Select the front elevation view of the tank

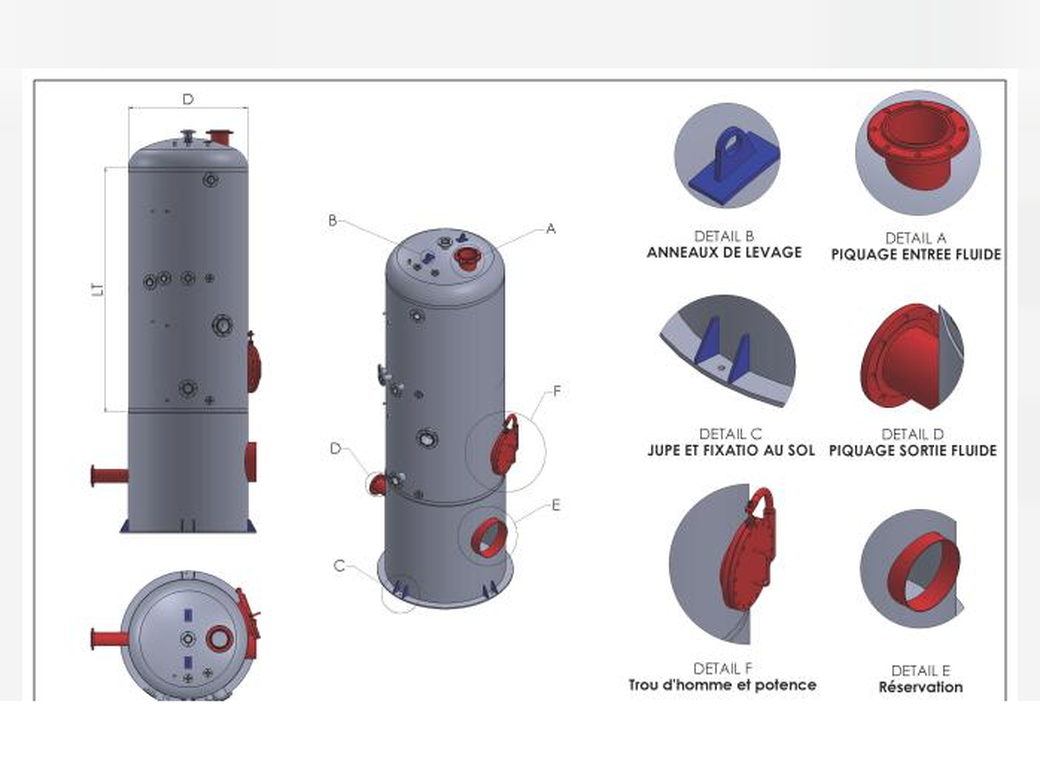click(x=176, y=331)
